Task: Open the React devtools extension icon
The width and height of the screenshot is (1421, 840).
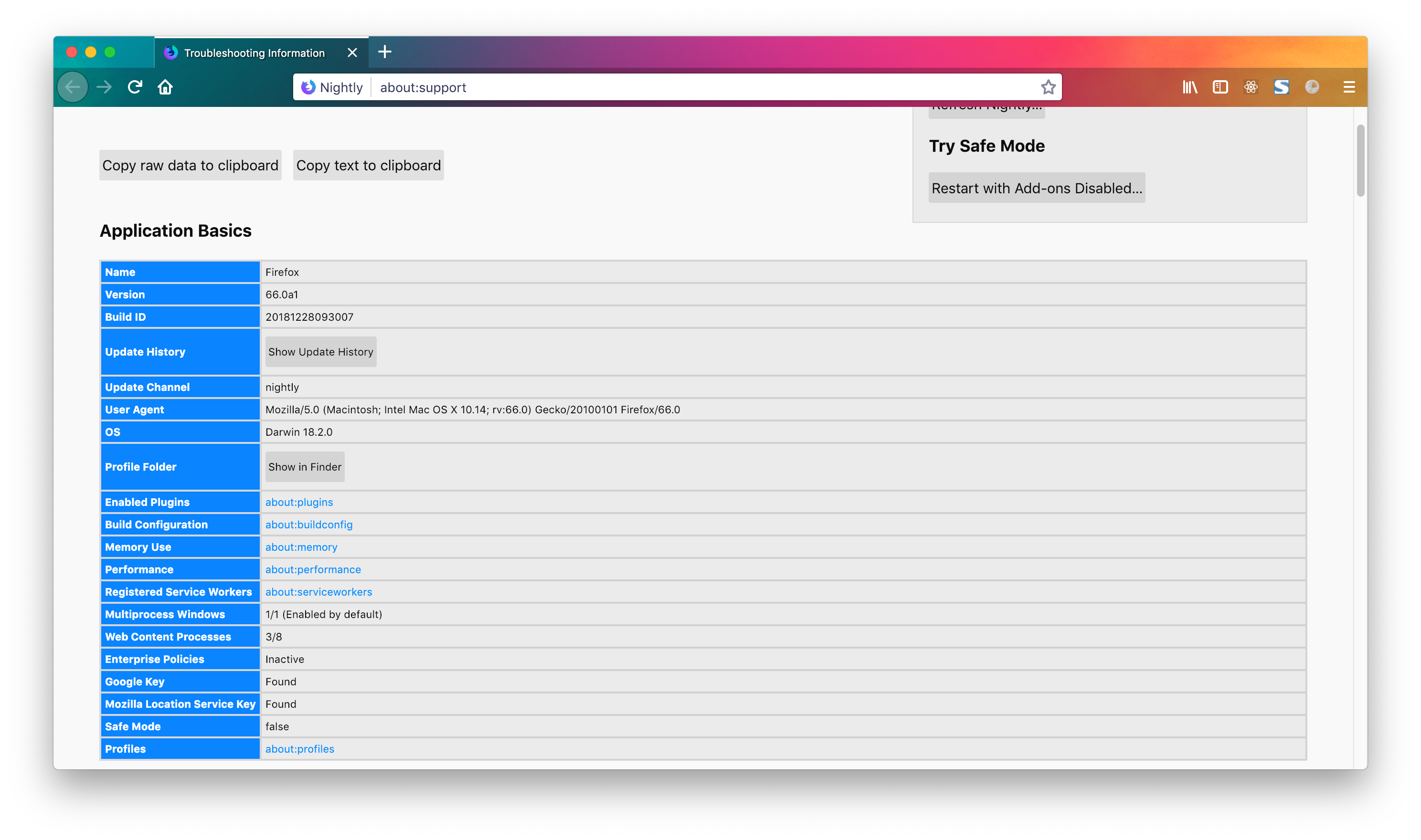Action: (x=1251, y=87)
